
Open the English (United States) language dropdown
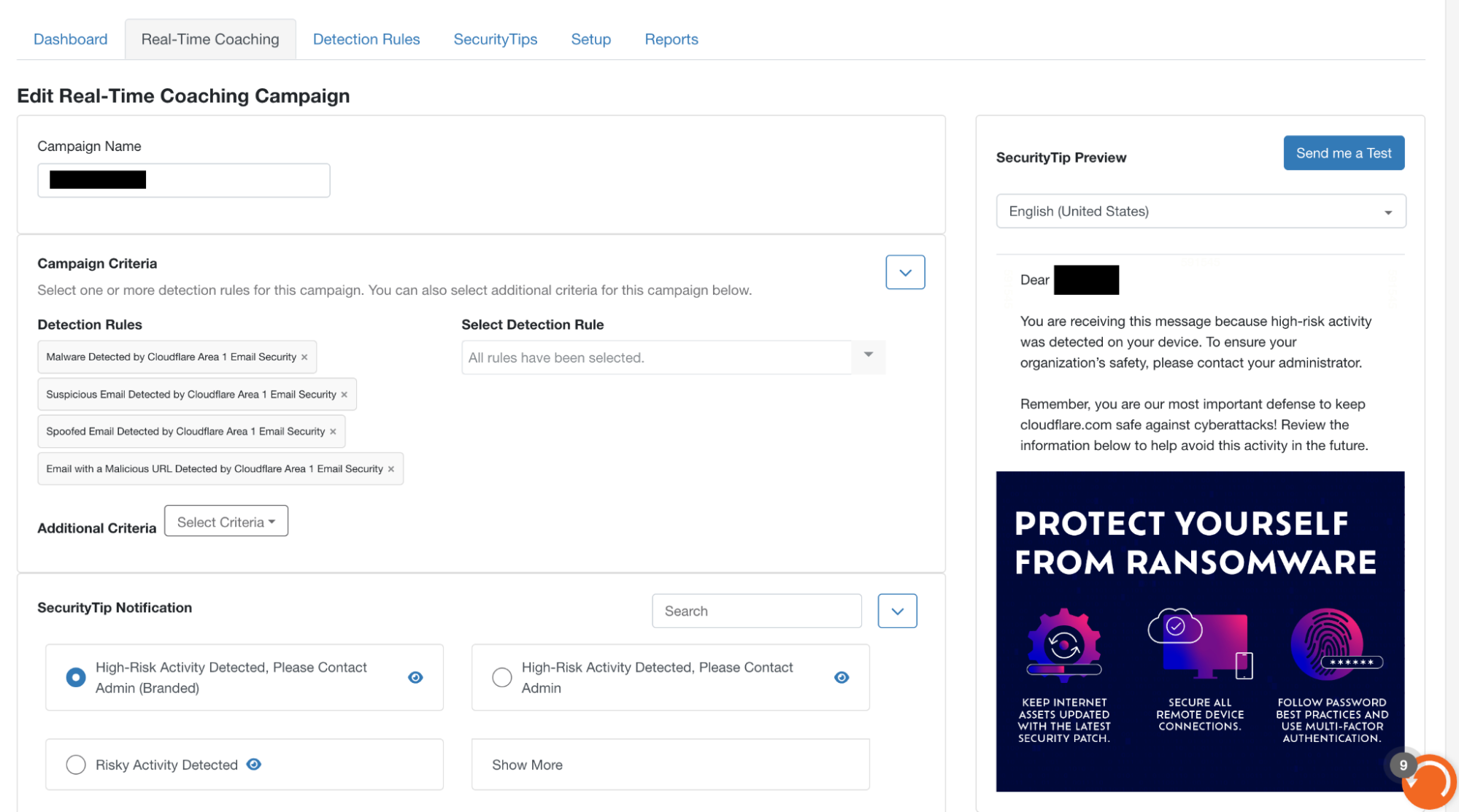click(x=1201, y=212)
